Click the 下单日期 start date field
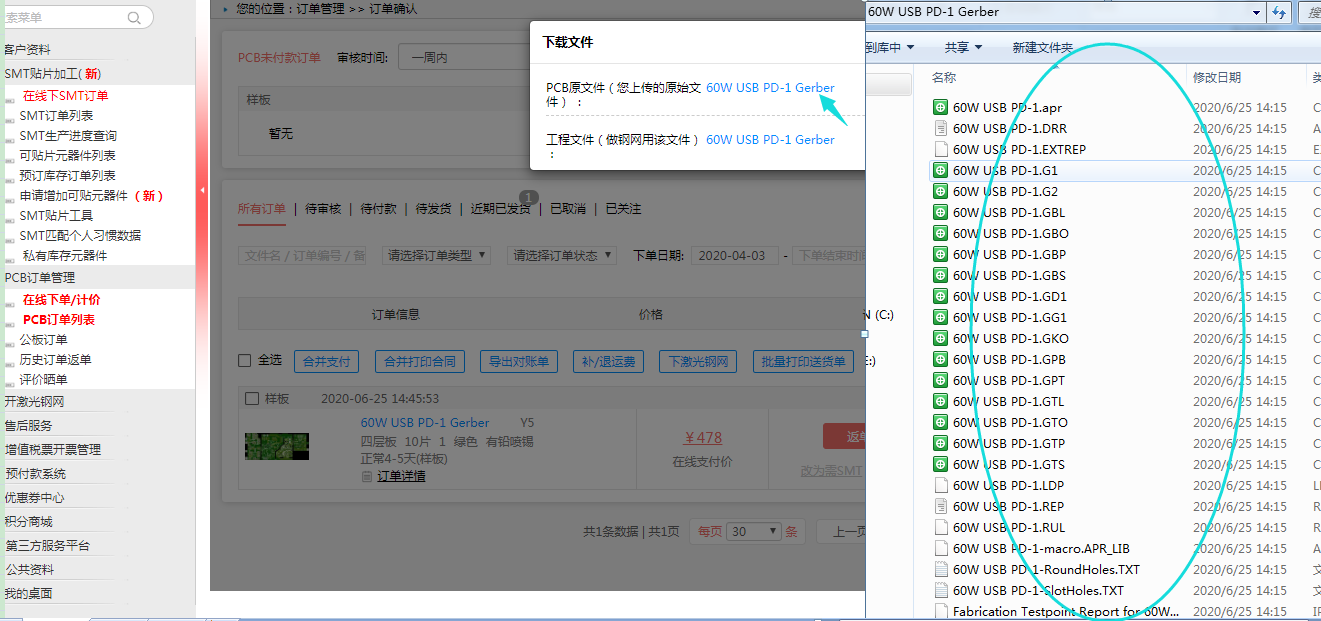 coord(734,256)
